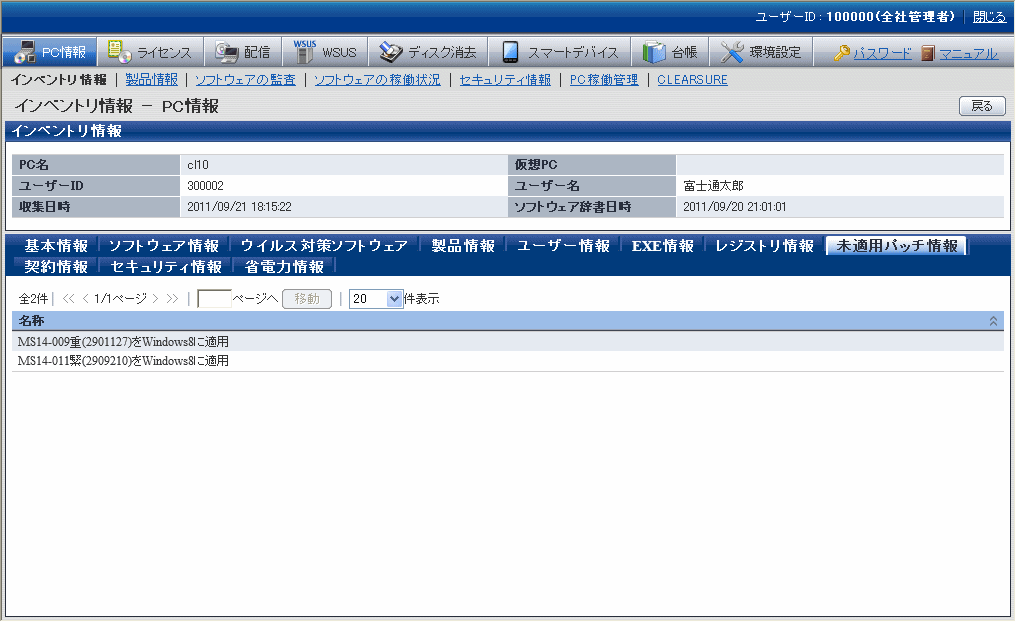Select the MS14-011緊(2909210) patch row
1016x622 pixels.
(508, 361)
